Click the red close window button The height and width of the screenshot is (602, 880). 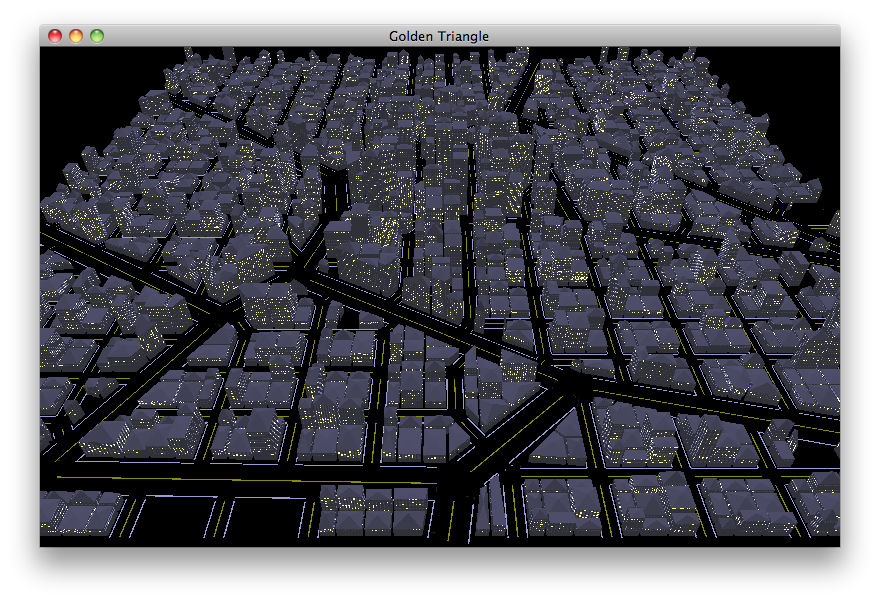click(x=54, y=36)
